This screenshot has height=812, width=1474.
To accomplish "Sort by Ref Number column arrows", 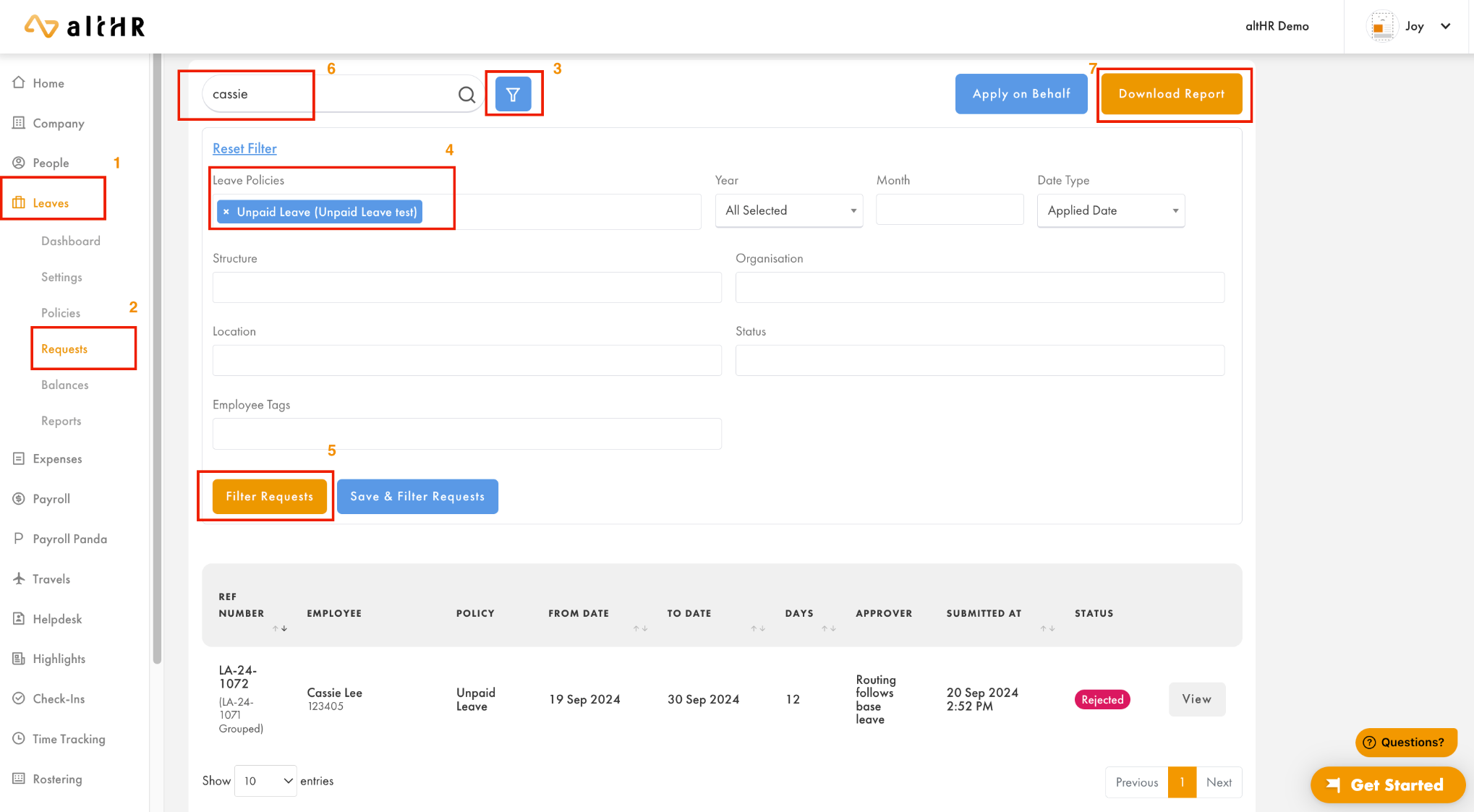I will coord(280,628).
